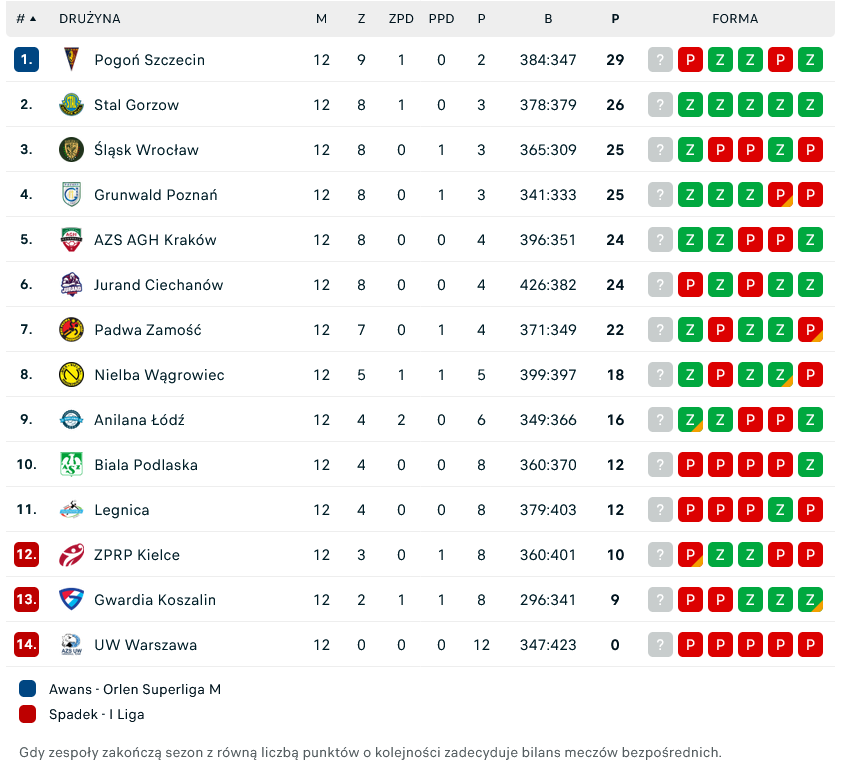Open the UW Warszawa team name link

tap(145, 645)
